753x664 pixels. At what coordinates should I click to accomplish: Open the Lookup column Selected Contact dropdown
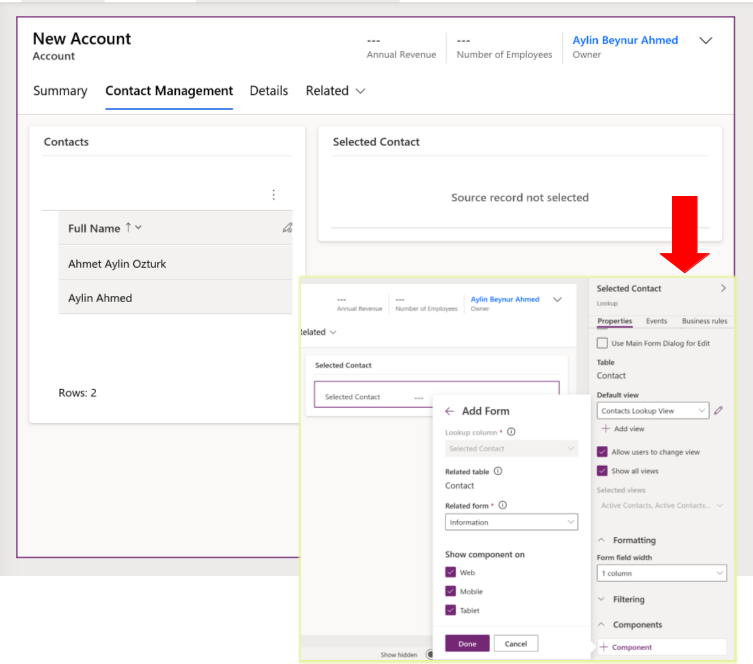pyautogui.click(x=511, y=448)
